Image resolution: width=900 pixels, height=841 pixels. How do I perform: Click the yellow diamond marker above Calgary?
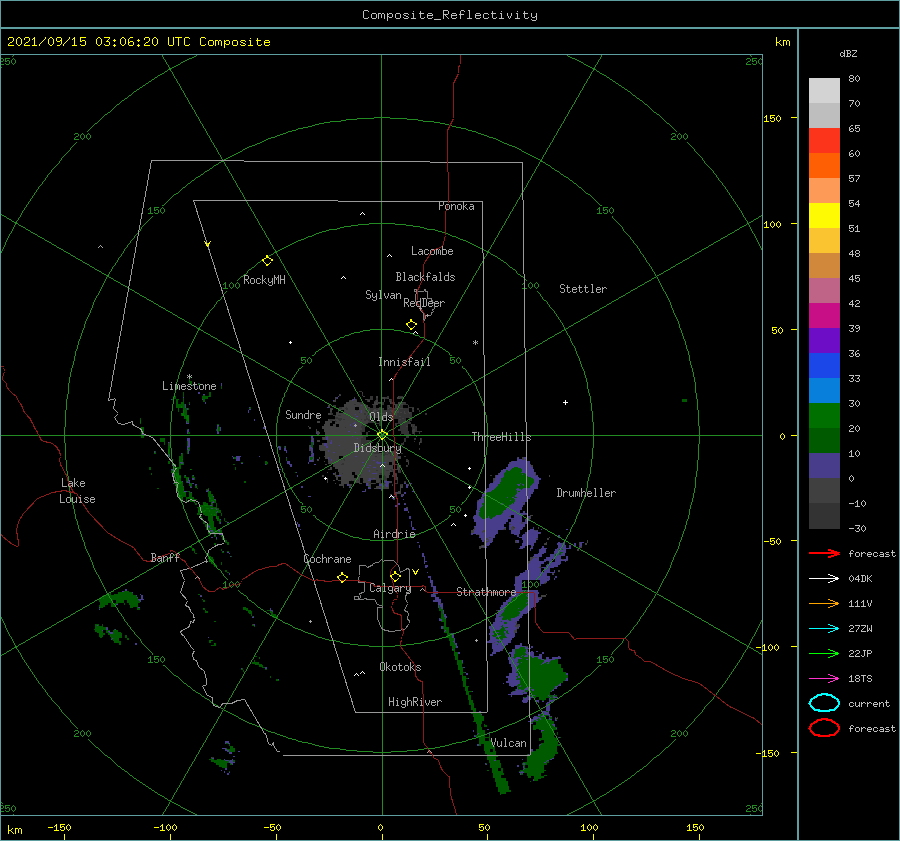point(395,576)
